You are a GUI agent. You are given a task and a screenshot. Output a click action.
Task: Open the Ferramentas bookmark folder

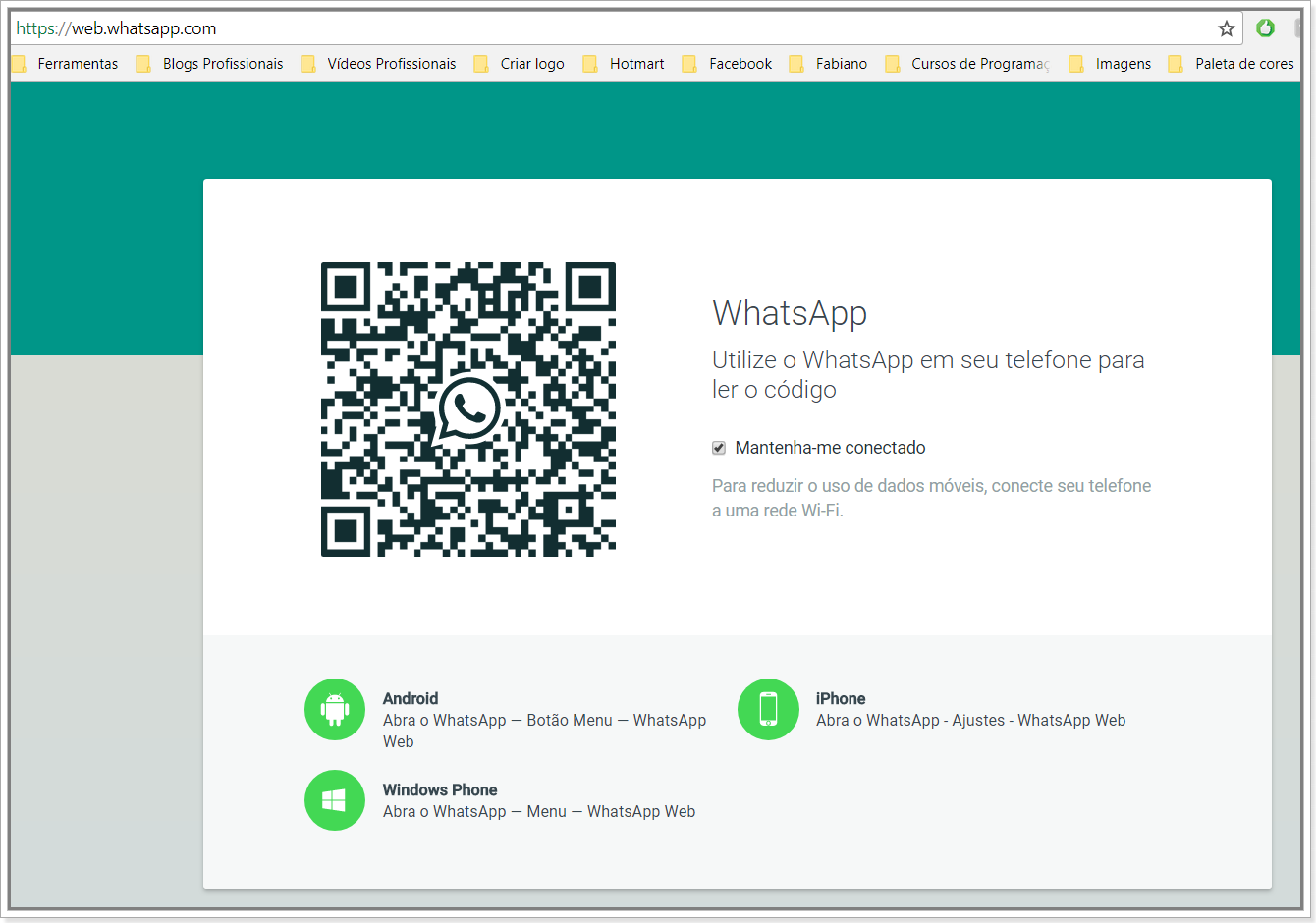click(65, 64)
